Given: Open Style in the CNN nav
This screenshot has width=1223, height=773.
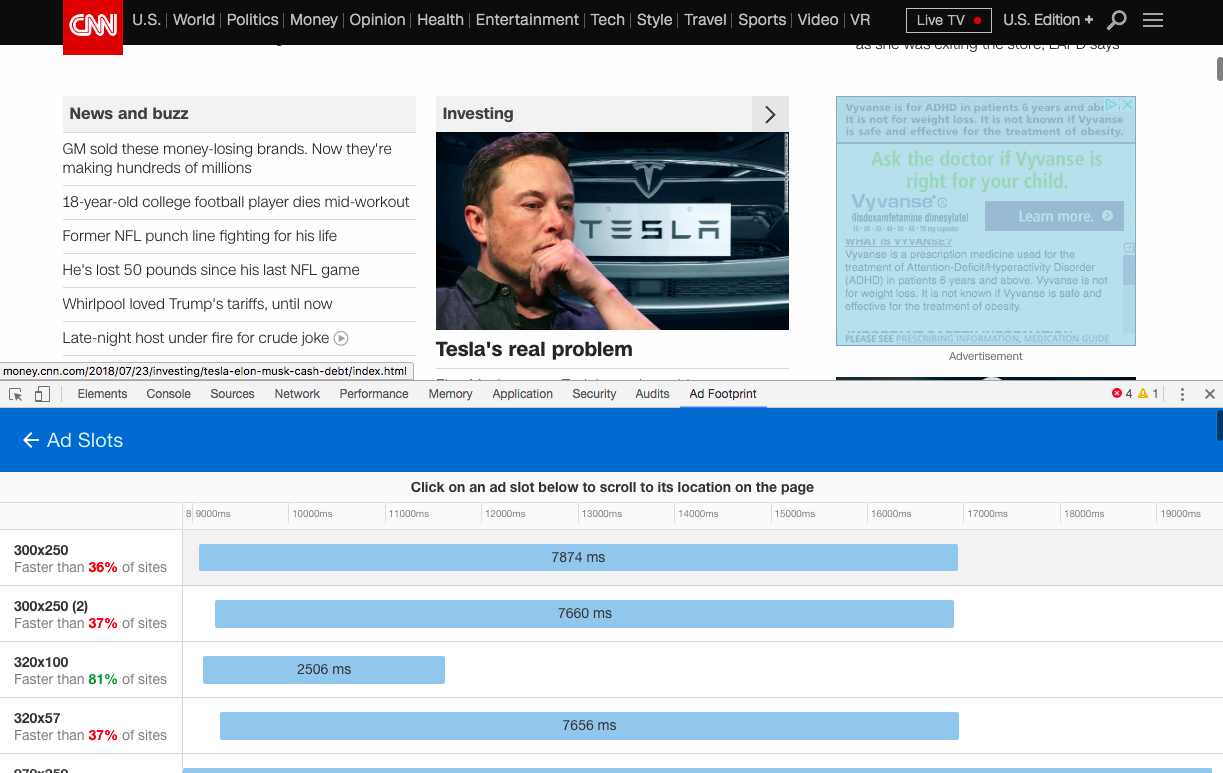Looking at the screenshot, I should coord(655,20).
